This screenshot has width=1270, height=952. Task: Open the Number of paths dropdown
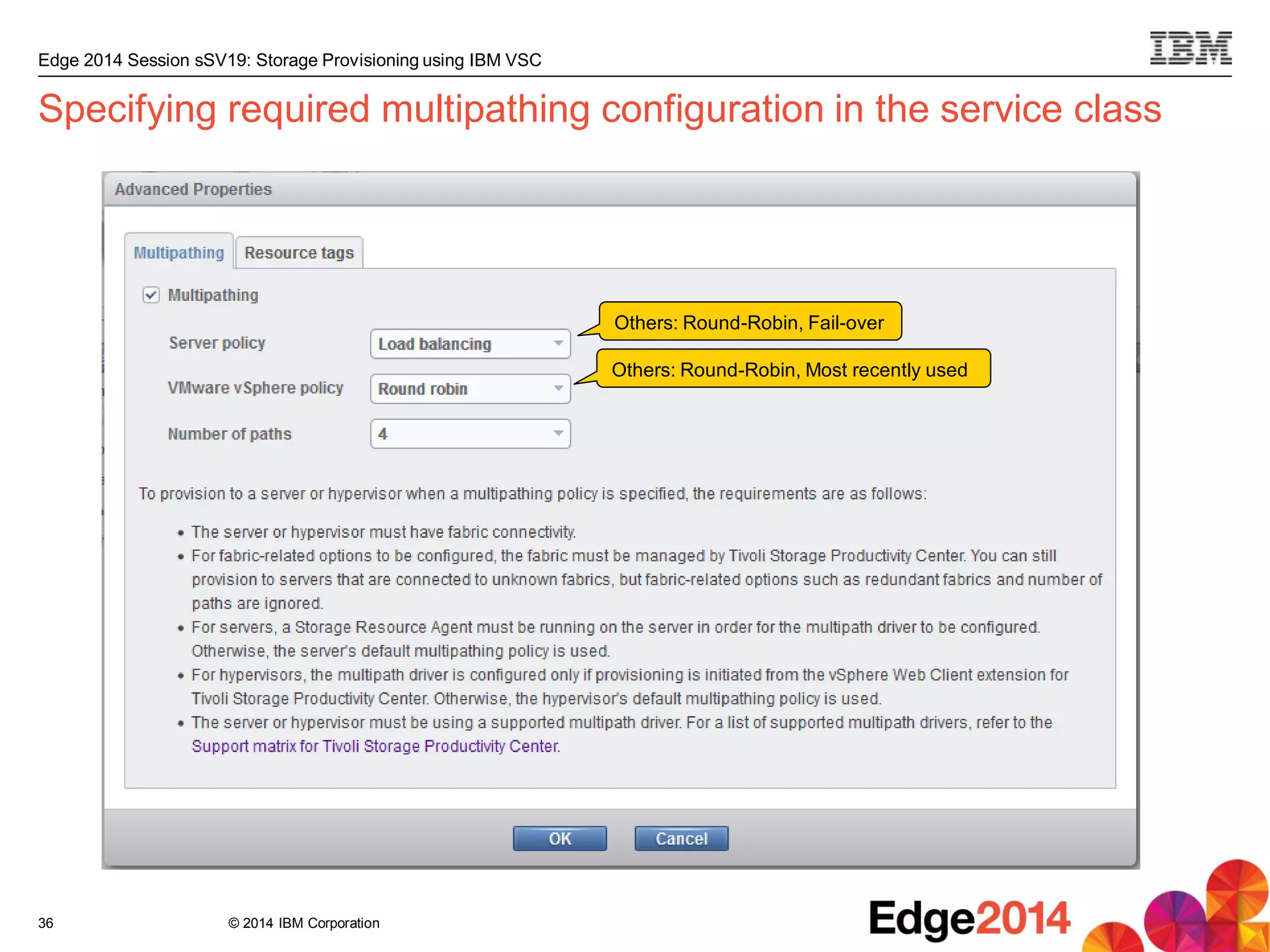point(470,434)
